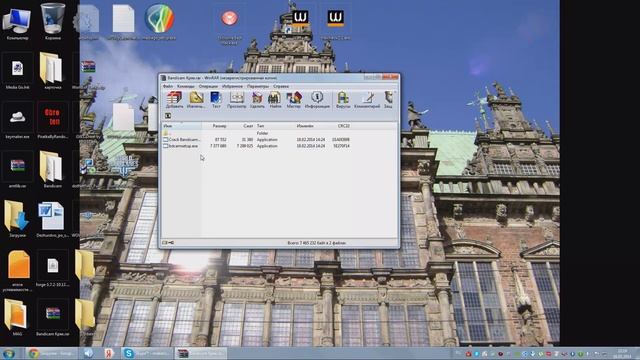Image resolution: width=640 pixels, height=360 pixels.
Task: Run the Тест (Test) archive tool
Action: (x=216, y=100)
